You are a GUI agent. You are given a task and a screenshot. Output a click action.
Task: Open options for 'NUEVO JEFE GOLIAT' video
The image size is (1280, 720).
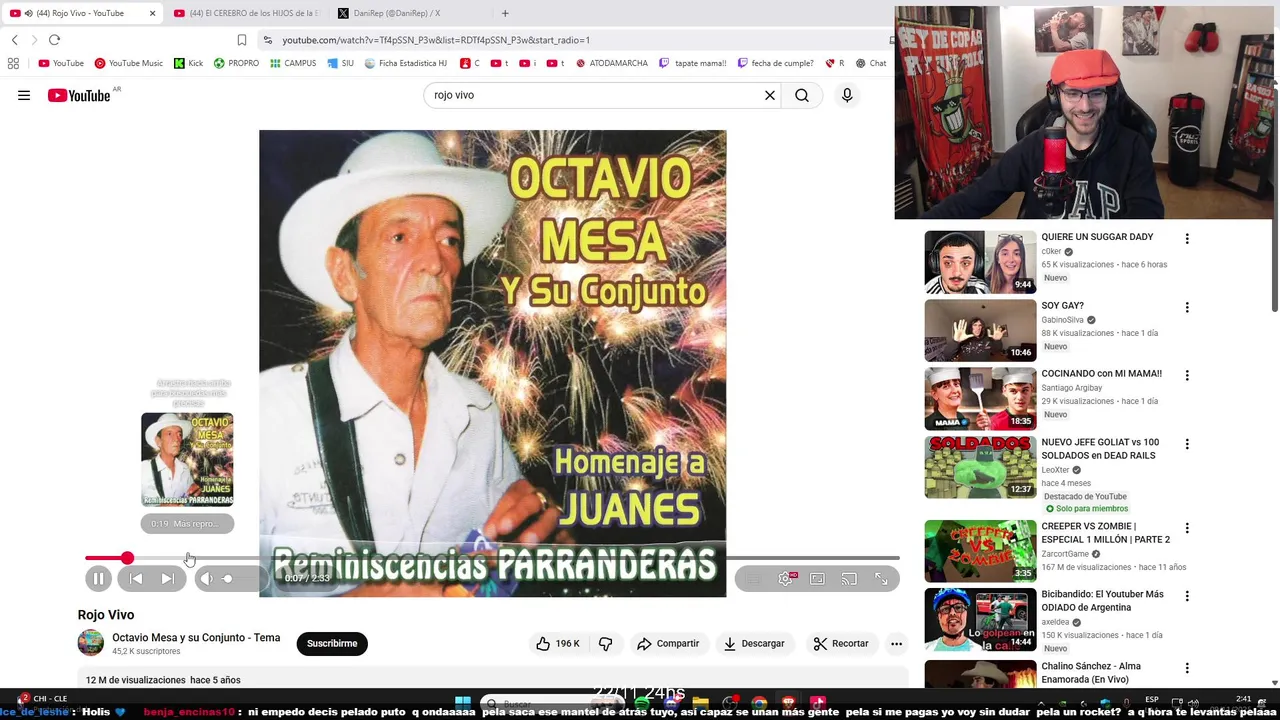coord(1187,444)
